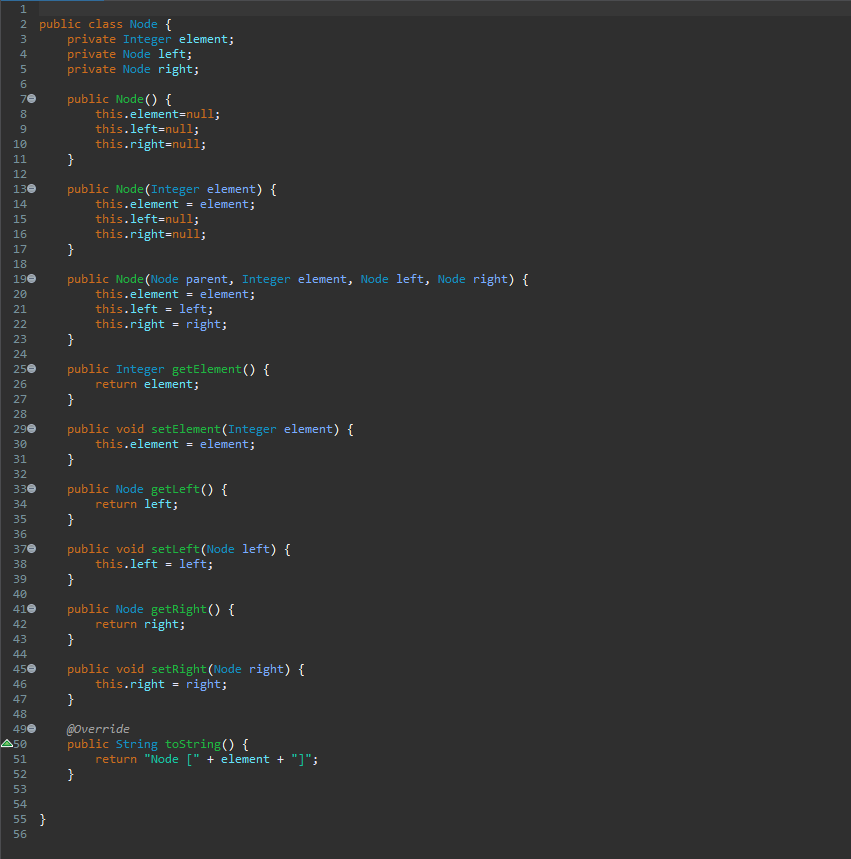Collapse the getLeft method body
This screenshot has height=859, width=851.
click(30, 488)
